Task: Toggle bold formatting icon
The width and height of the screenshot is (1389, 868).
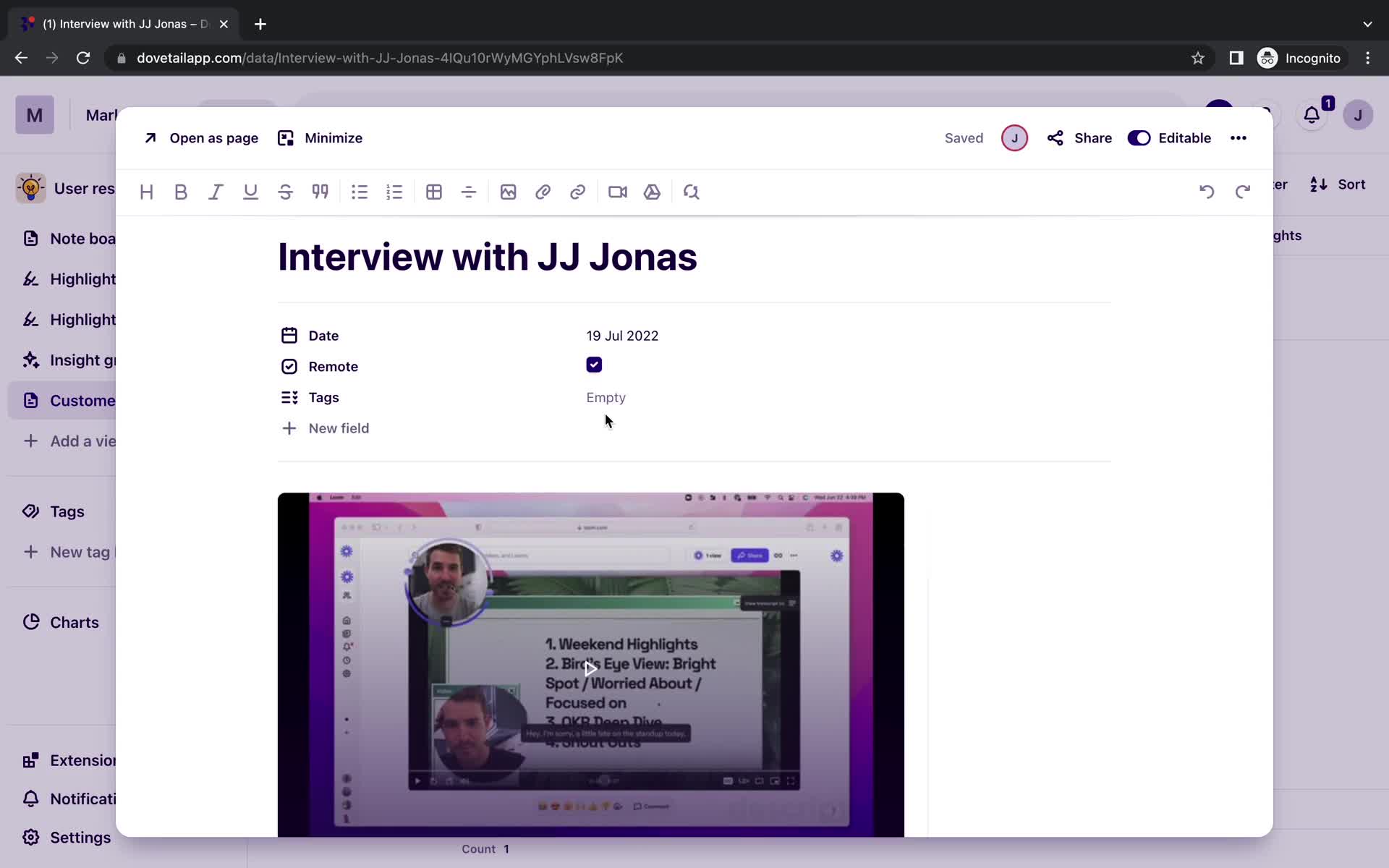Action: coord(180,191)
